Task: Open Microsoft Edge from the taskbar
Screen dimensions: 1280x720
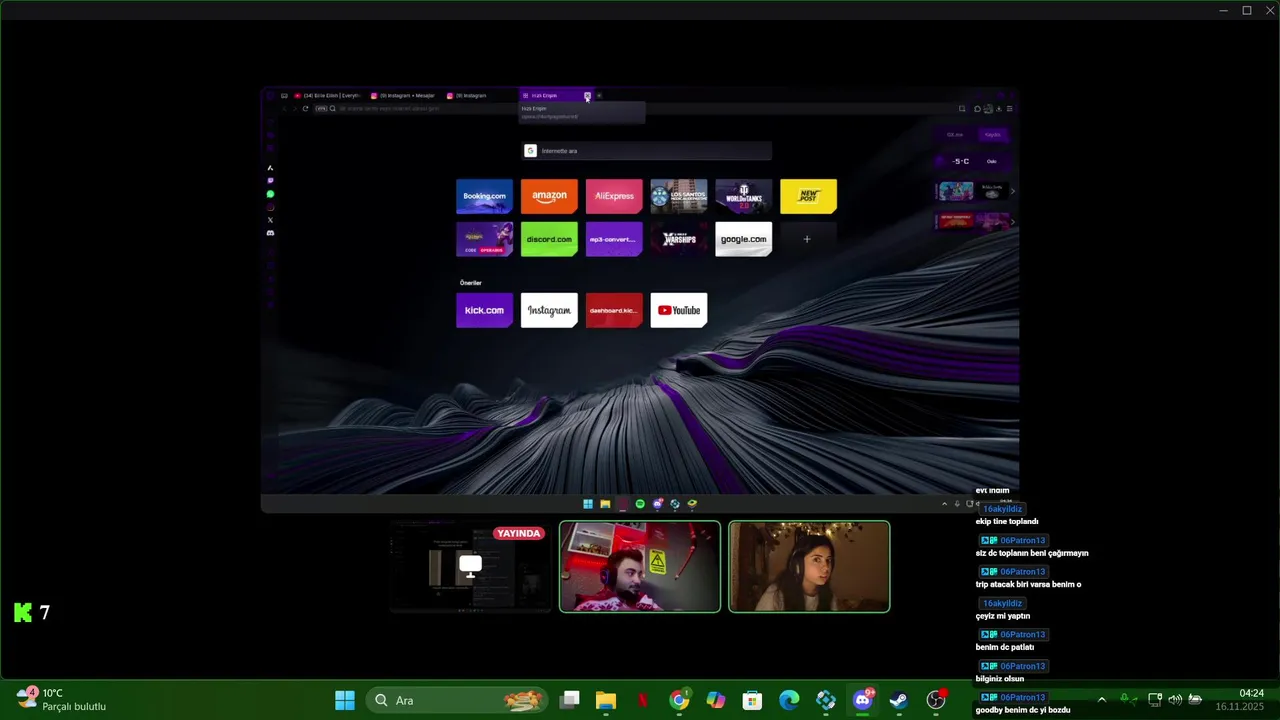Action: pos(789,700)
